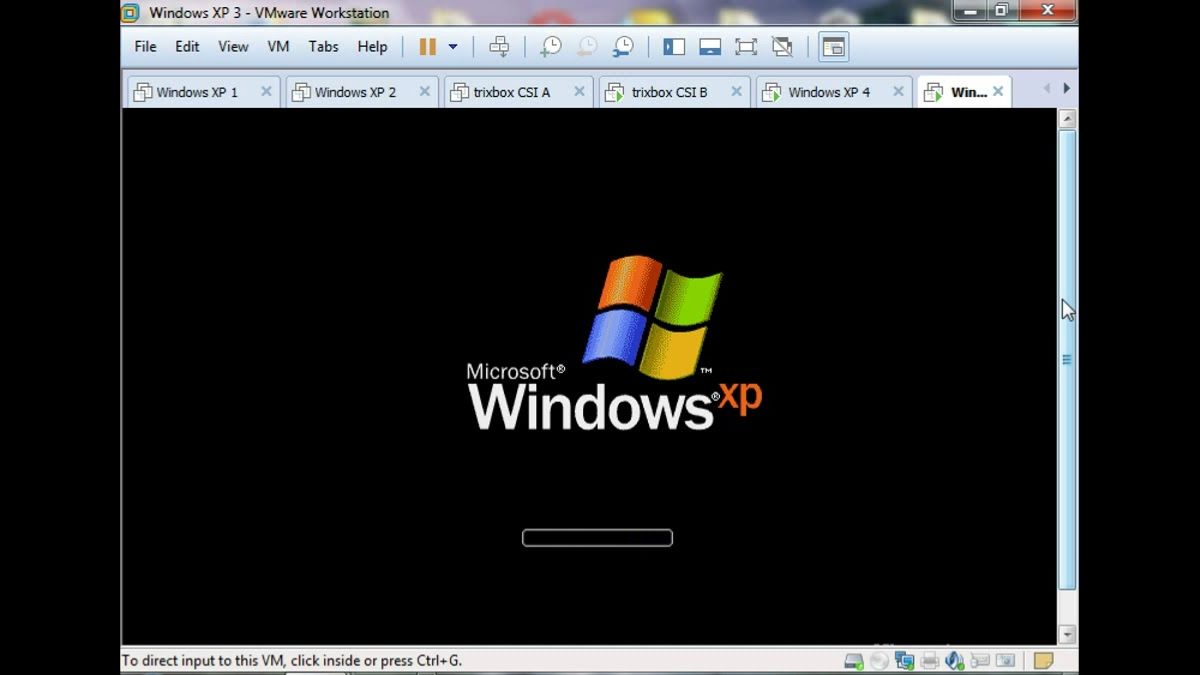Viewport: 1200px width, 675px height.
Task: Open the Tabs menu
Action: click(323, 47)
